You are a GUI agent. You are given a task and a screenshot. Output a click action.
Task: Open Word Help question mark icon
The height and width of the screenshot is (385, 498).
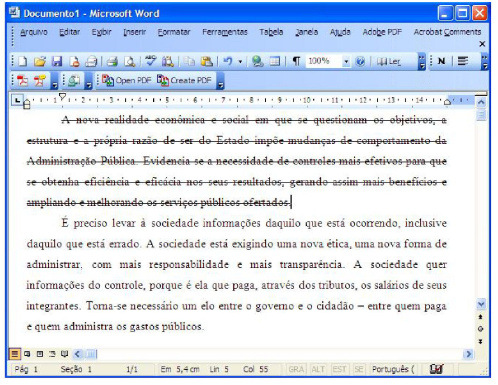[360, 61]
